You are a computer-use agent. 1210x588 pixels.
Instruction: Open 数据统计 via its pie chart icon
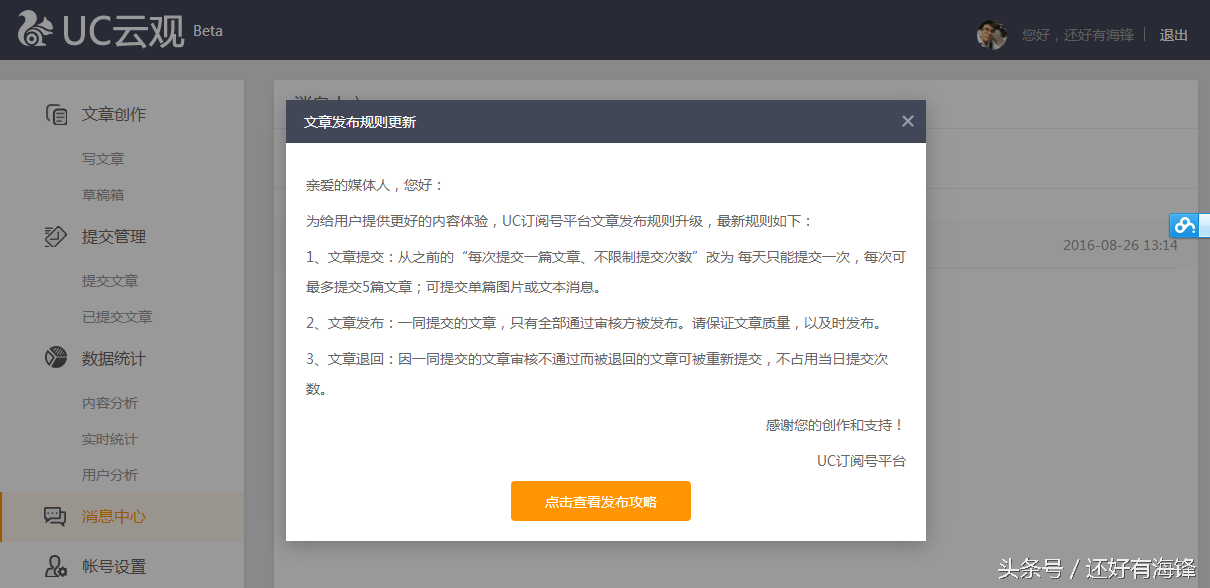point(56,358)
